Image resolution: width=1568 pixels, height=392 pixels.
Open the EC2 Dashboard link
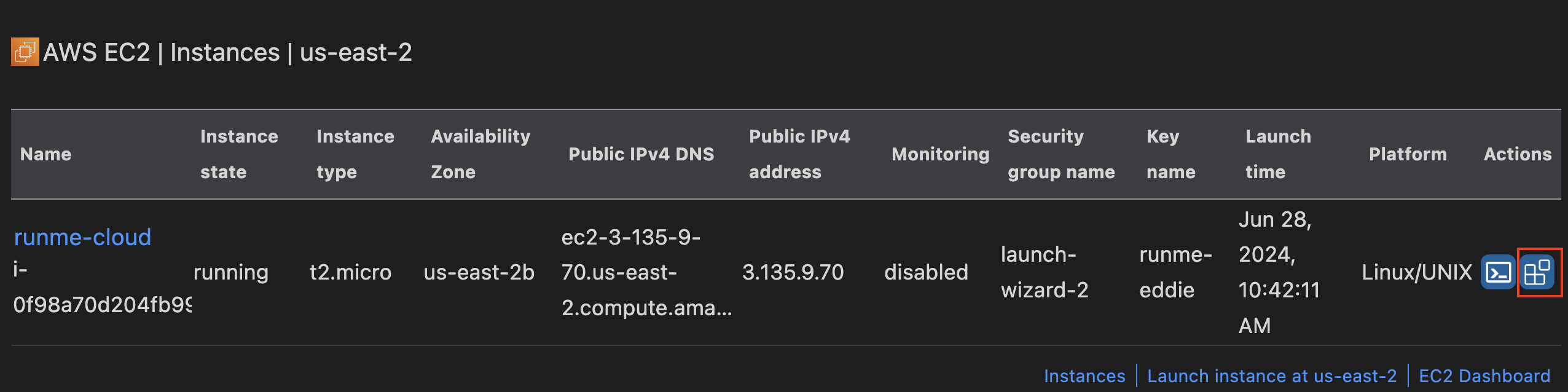tap(1484, 375)
